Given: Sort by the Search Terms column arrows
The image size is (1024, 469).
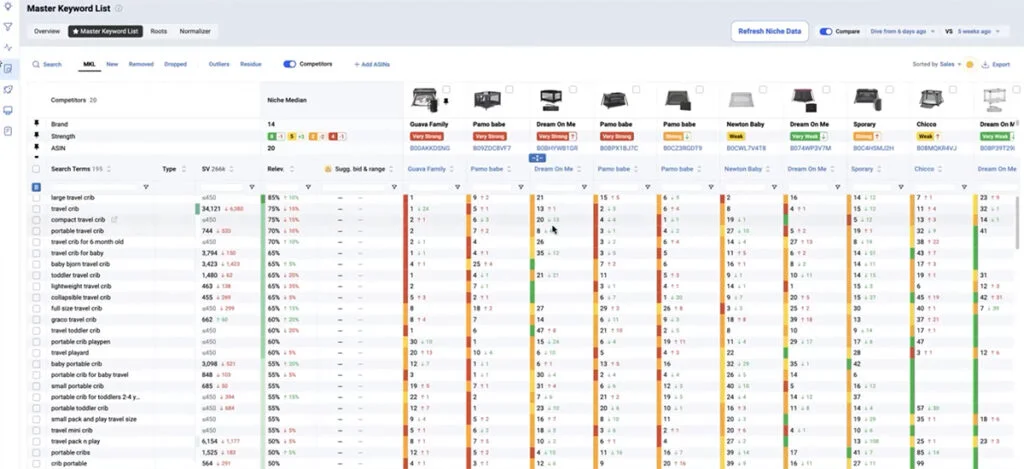Looking at the screenshot, I should pos(108,169).
